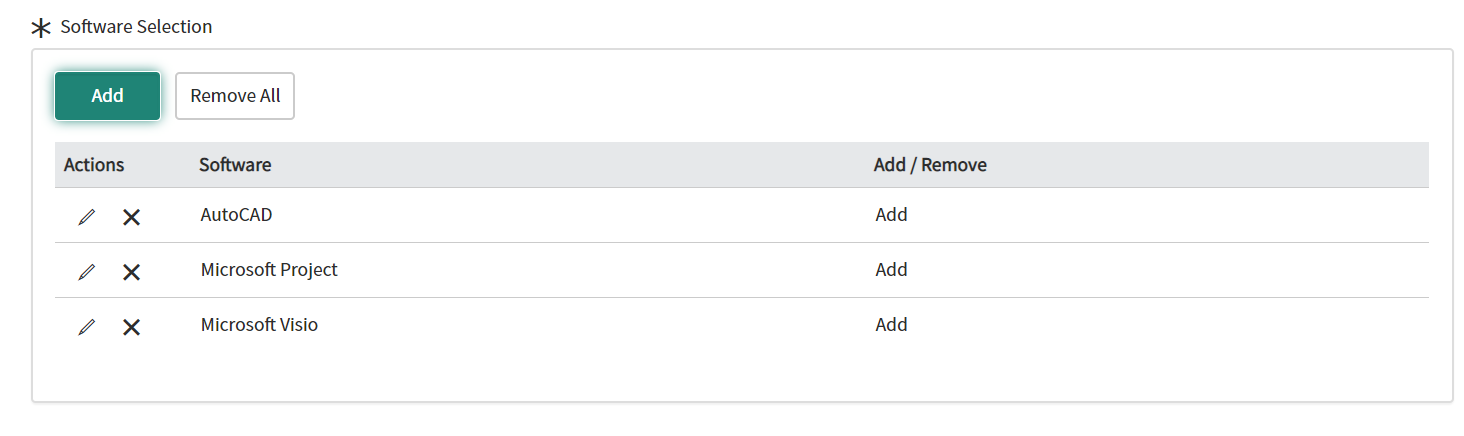Screen dimensions: 1464x436
Task: Click the Add value in Microsoft Visio row
Action: pyautogui.click(x=892, y=325)
